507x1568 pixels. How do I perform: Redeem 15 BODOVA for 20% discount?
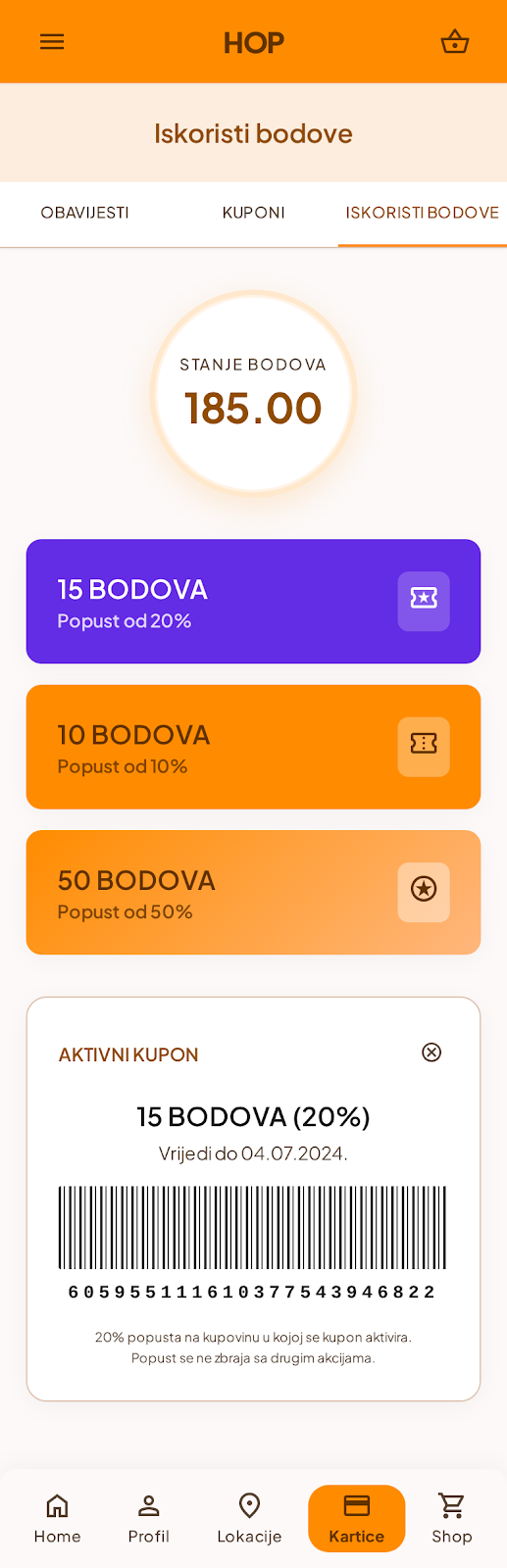253,602
